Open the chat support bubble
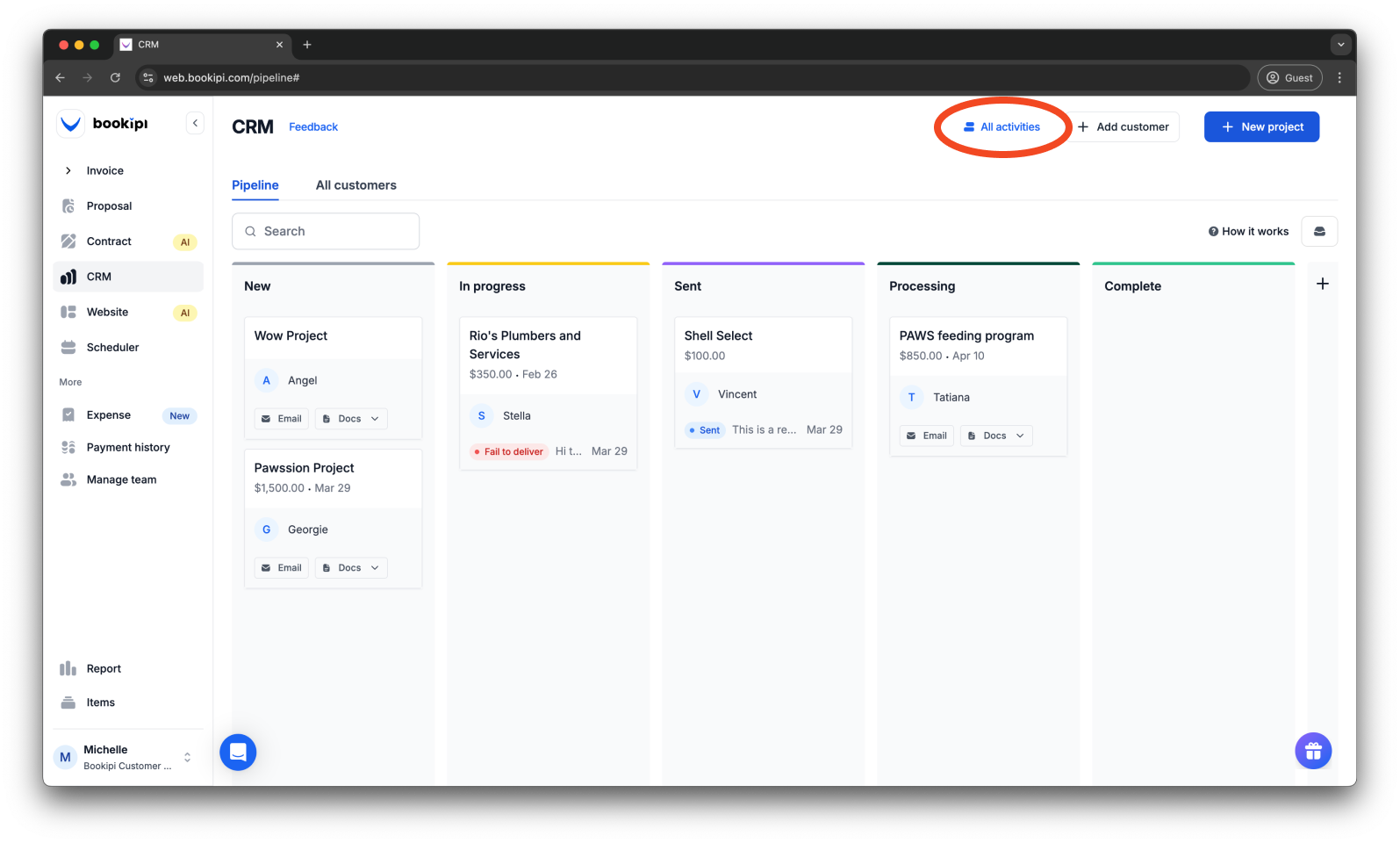 [238, 753]
